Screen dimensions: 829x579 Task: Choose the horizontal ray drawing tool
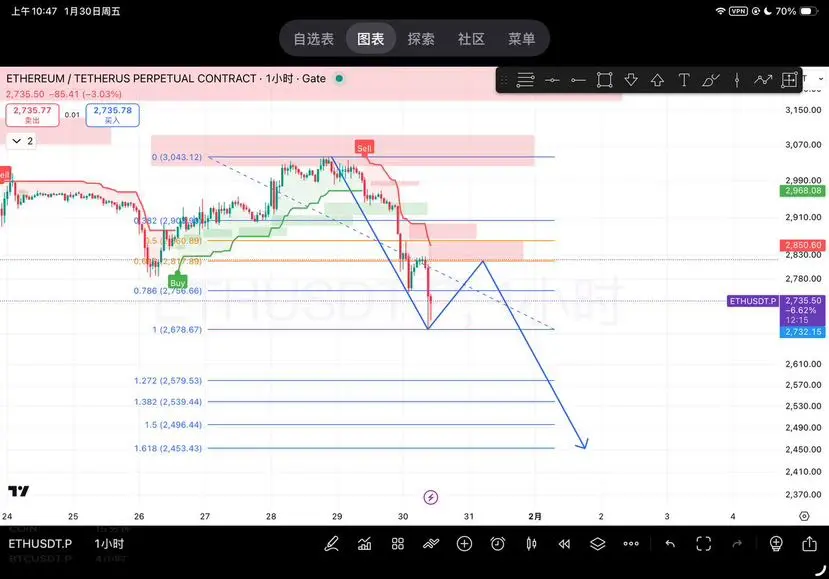pos(578,80)
